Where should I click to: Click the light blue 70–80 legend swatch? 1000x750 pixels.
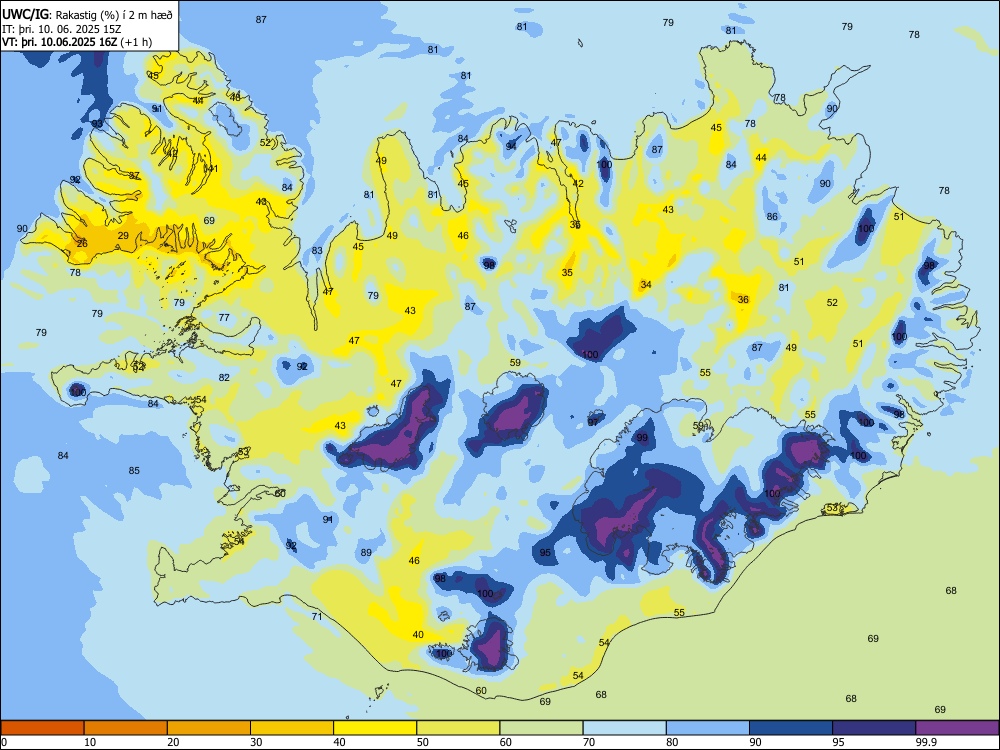[x=624, y=728]
